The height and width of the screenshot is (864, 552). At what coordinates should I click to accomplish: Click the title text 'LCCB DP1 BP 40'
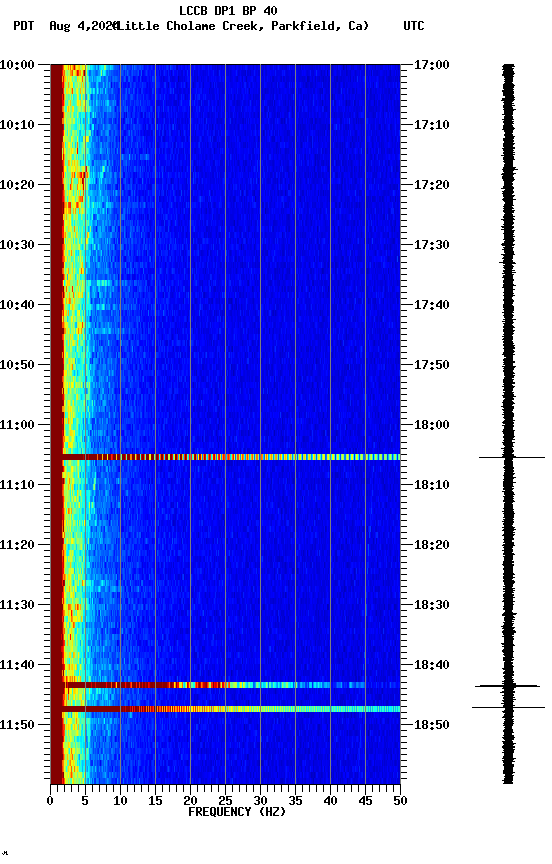(228, 10)
